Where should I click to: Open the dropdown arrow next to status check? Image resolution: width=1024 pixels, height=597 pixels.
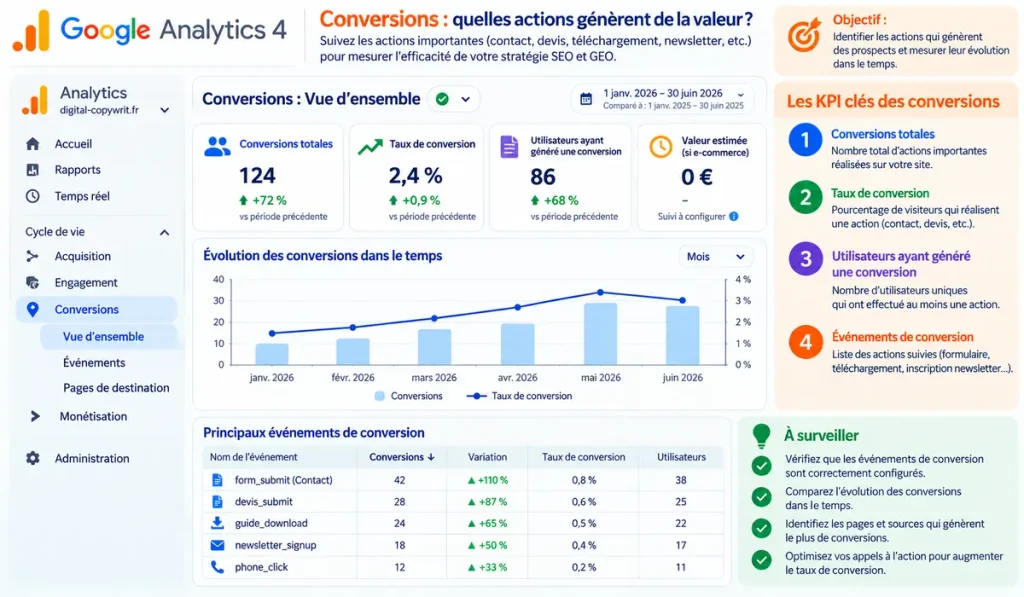(x=466, y=100)
